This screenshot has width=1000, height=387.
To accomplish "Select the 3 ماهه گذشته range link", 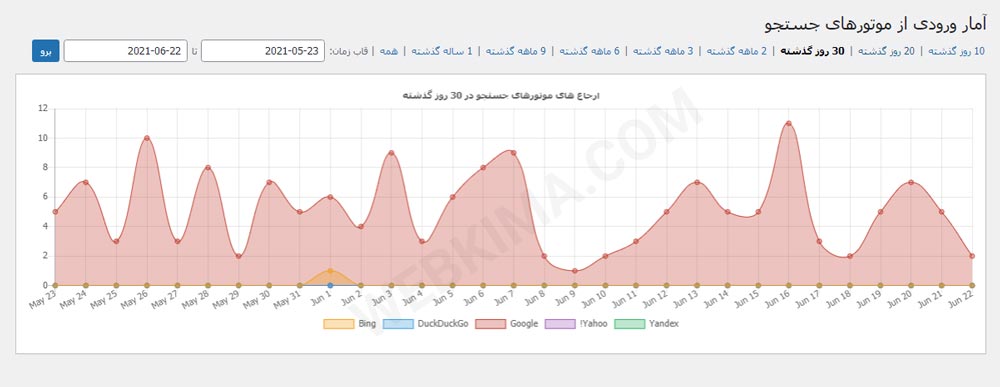I will pos(663,51).
